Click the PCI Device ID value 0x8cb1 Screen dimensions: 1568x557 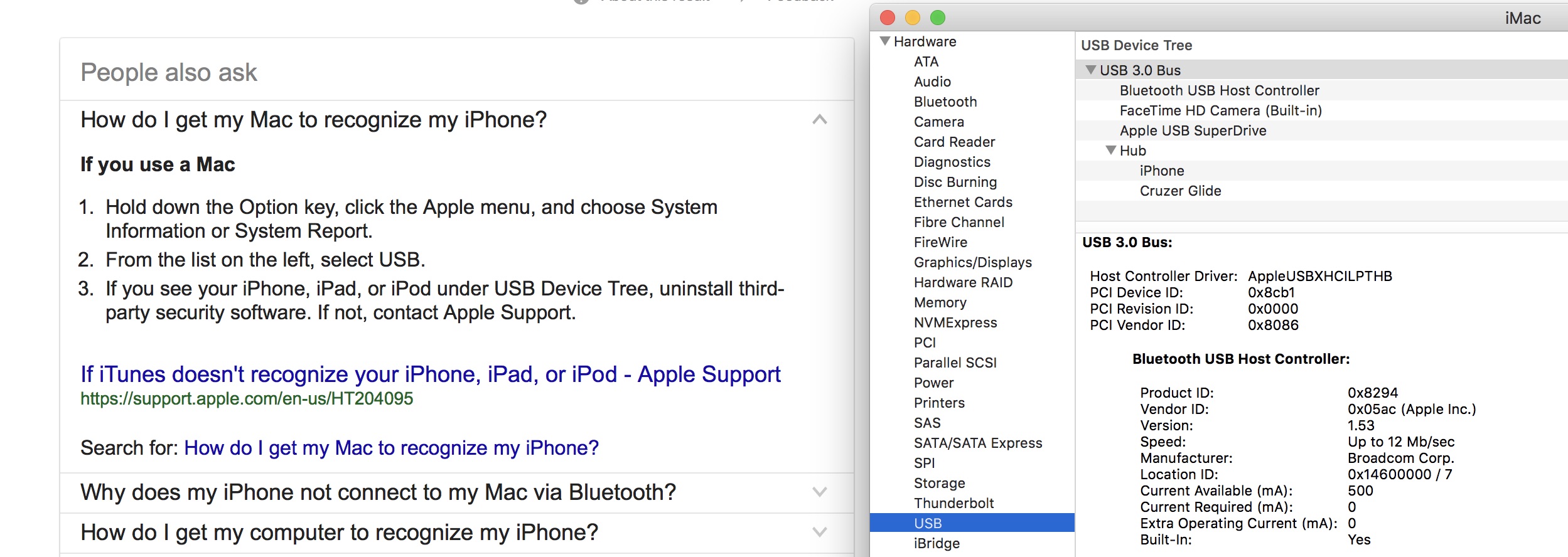tap(1272, 292)
